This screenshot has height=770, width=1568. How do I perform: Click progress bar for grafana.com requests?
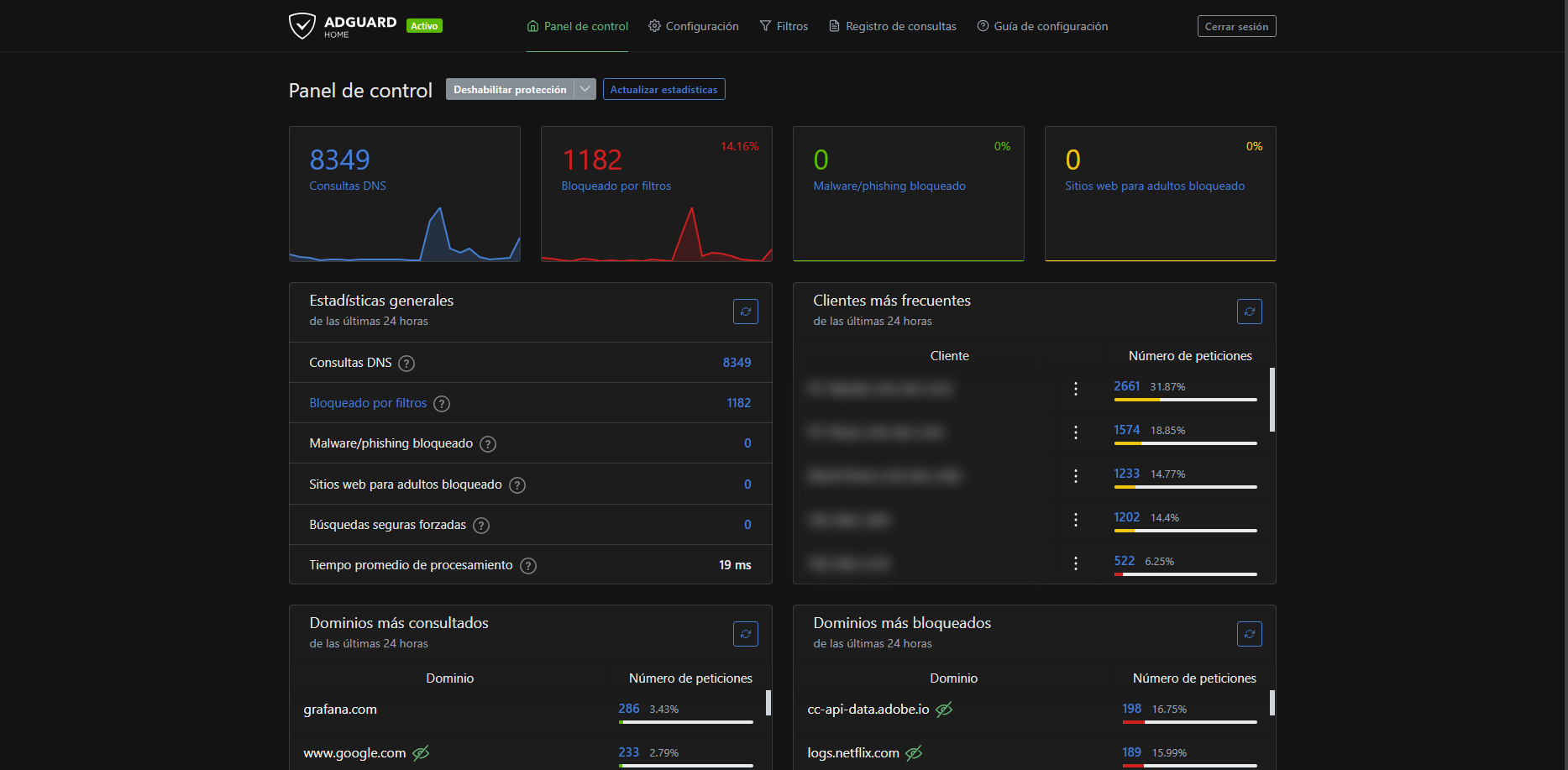coord(685,721)
